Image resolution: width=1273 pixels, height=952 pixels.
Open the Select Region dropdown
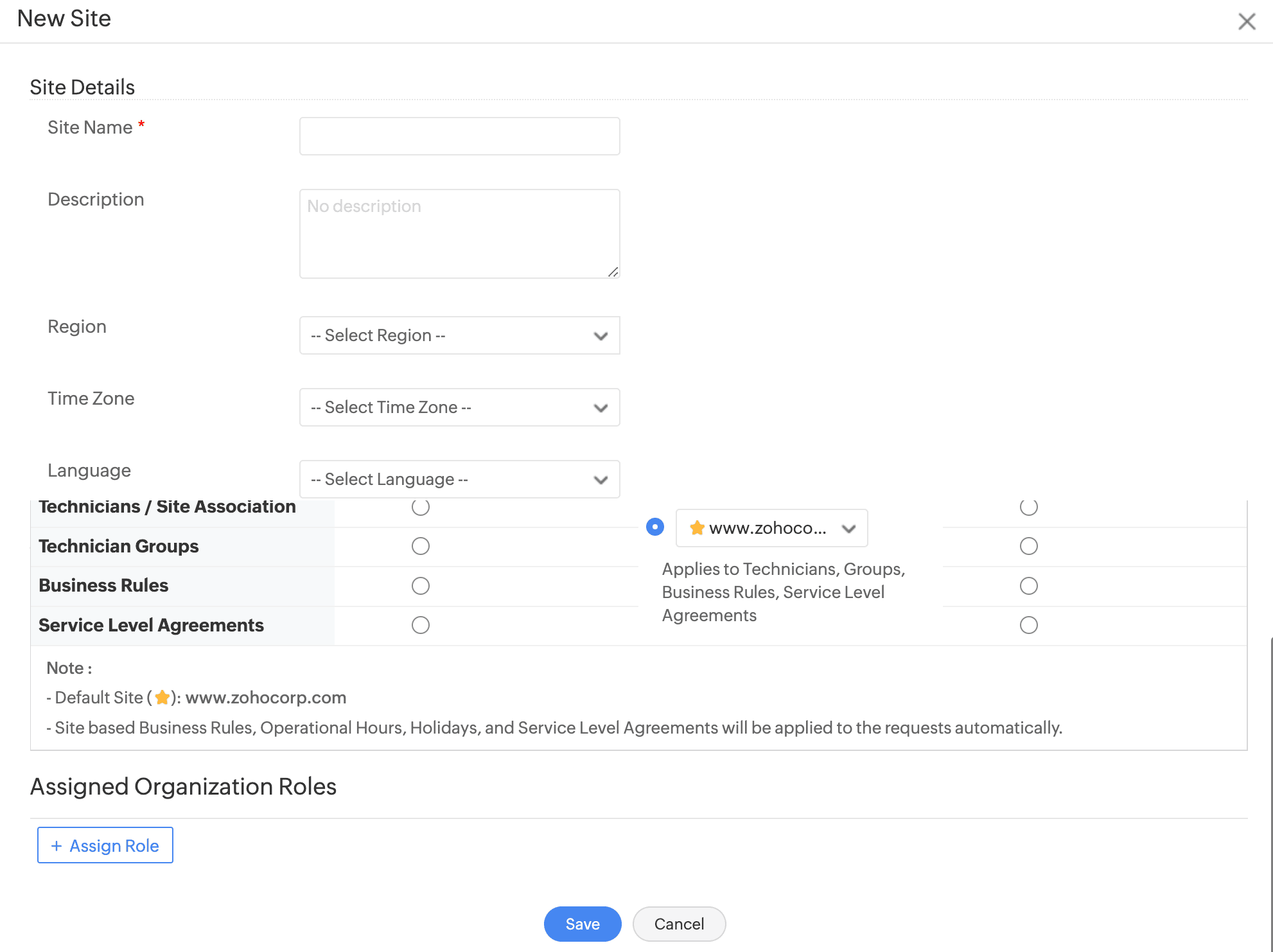450,335
